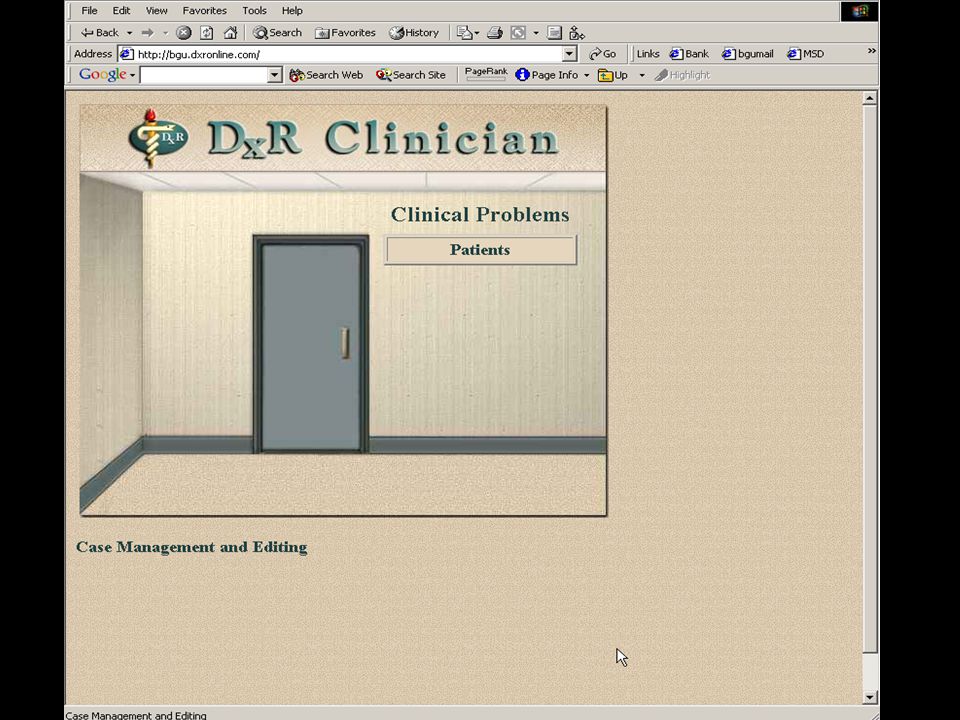Click the Patients button
This screenshot has width=960, height=720.
point(481,250)
